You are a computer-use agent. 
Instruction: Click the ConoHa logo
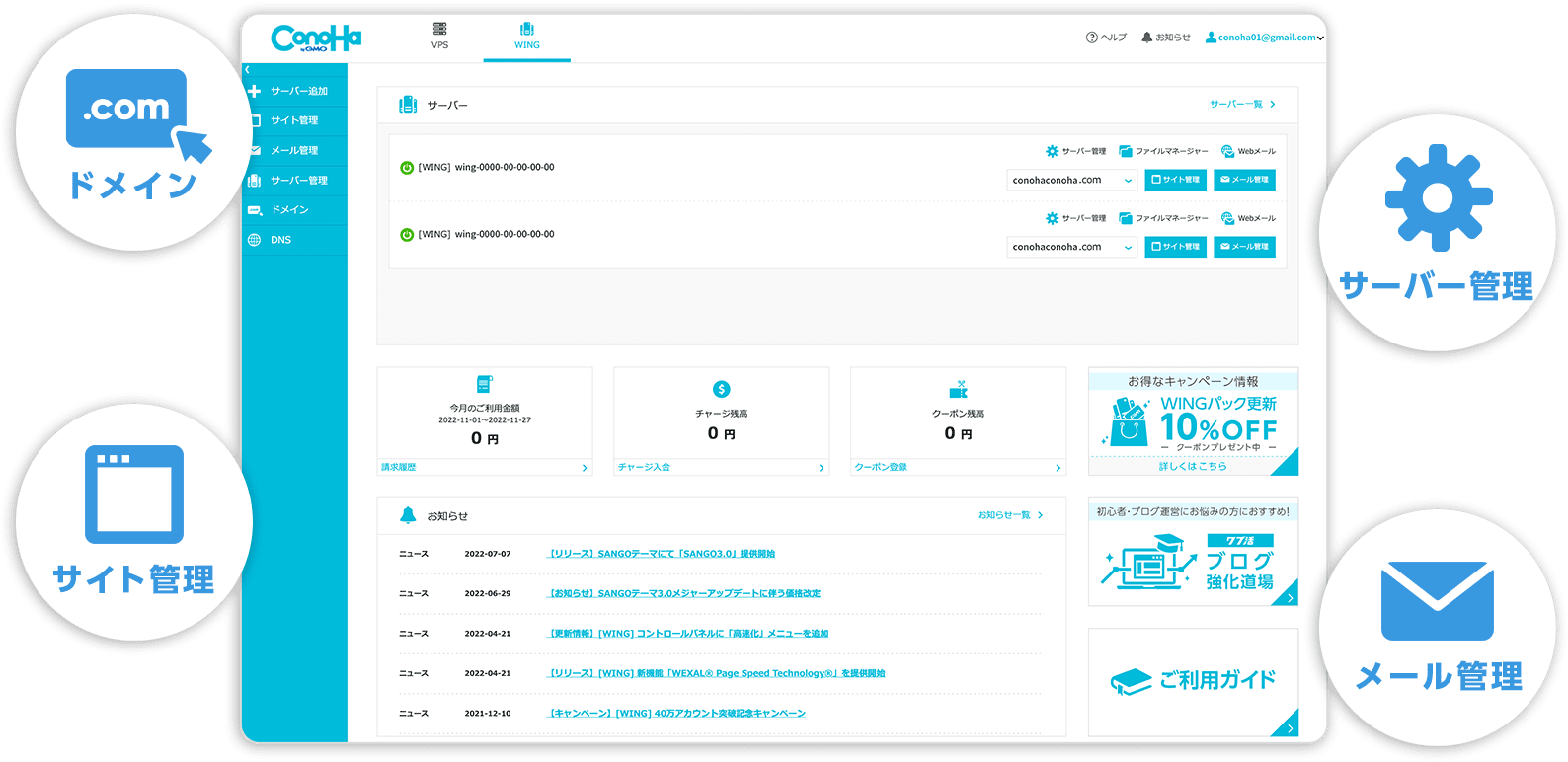pyautogui.click(x=316, y=38)
